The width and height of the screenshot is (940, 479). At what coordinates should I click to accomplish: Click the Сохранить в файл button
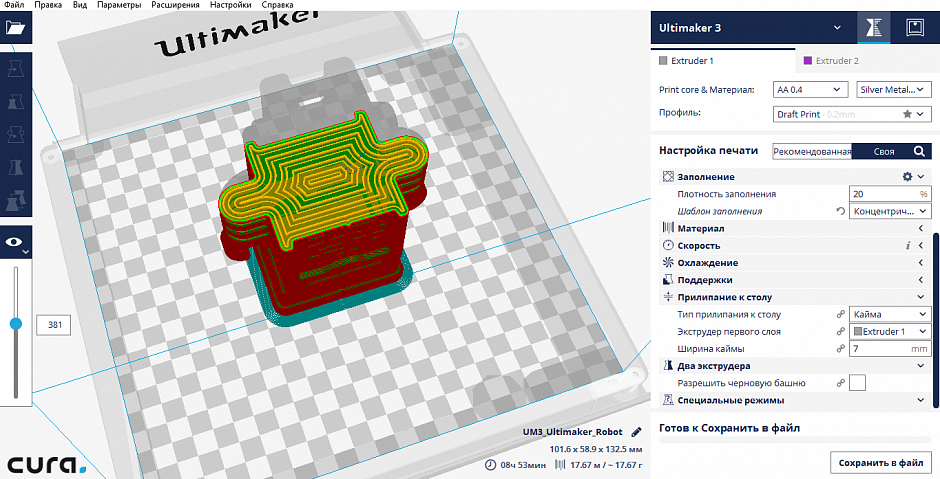click(x=881, y=463)
